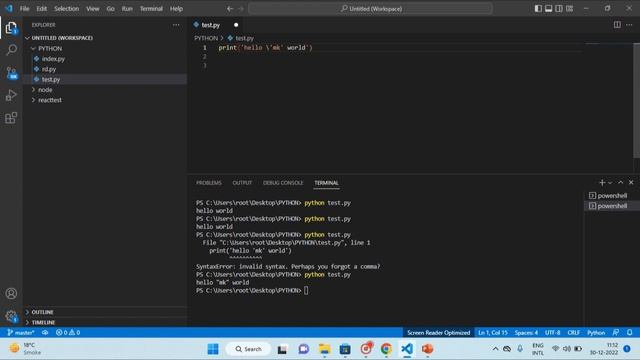Close the terminal panel

[631, 182]
